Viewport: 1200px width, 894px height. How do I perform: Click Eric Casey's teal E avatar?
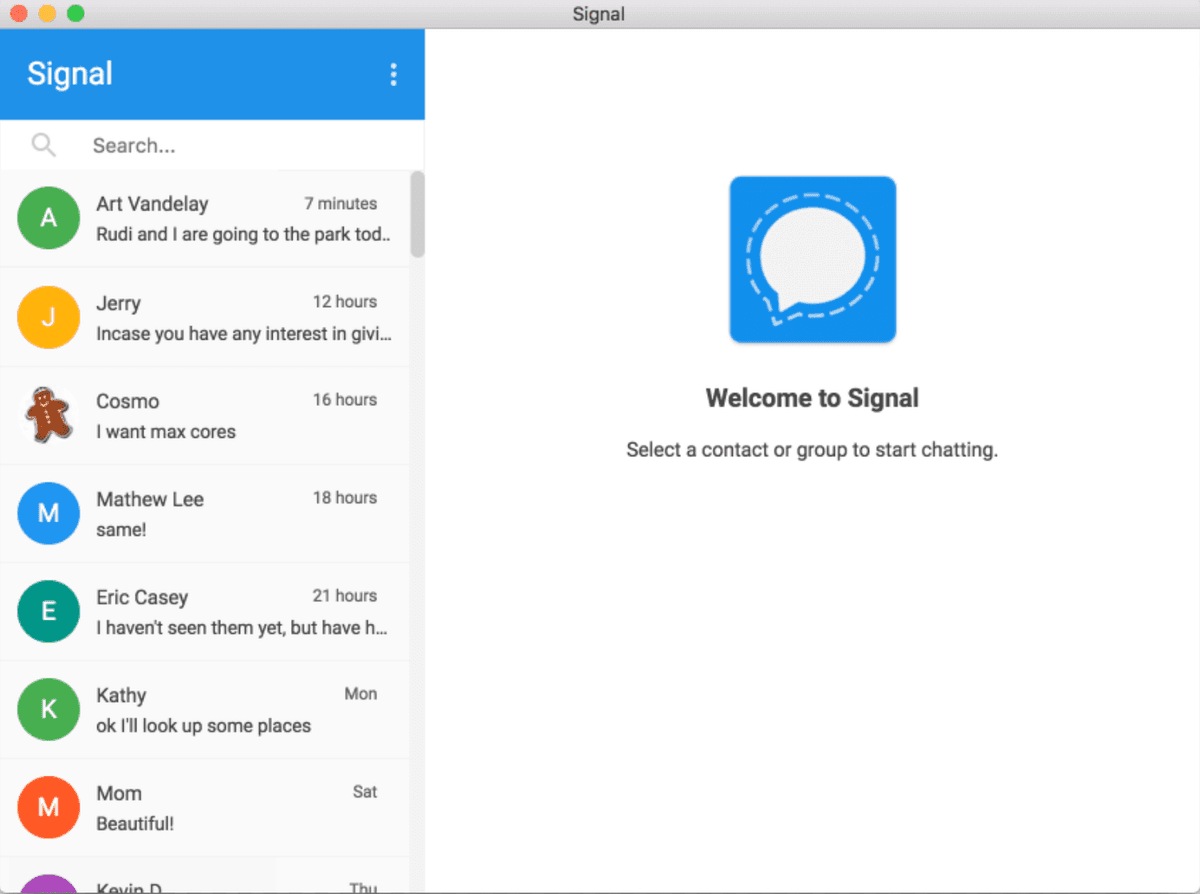pyautogui.click(x=48, y=611)
